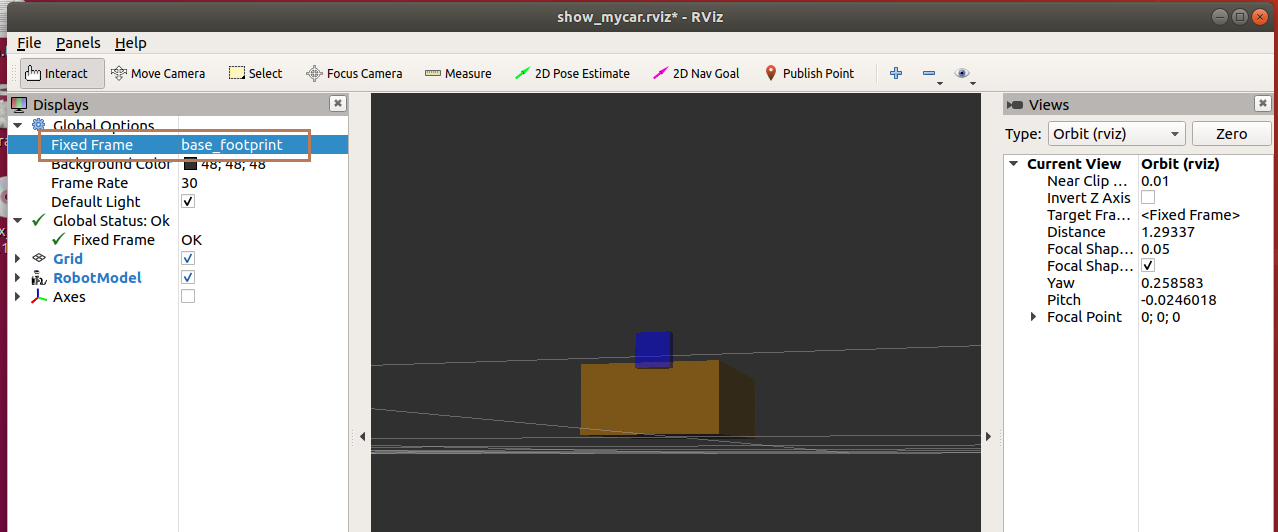
Task: Click the Views panel camera icon
Action: tap(1015, 104)
